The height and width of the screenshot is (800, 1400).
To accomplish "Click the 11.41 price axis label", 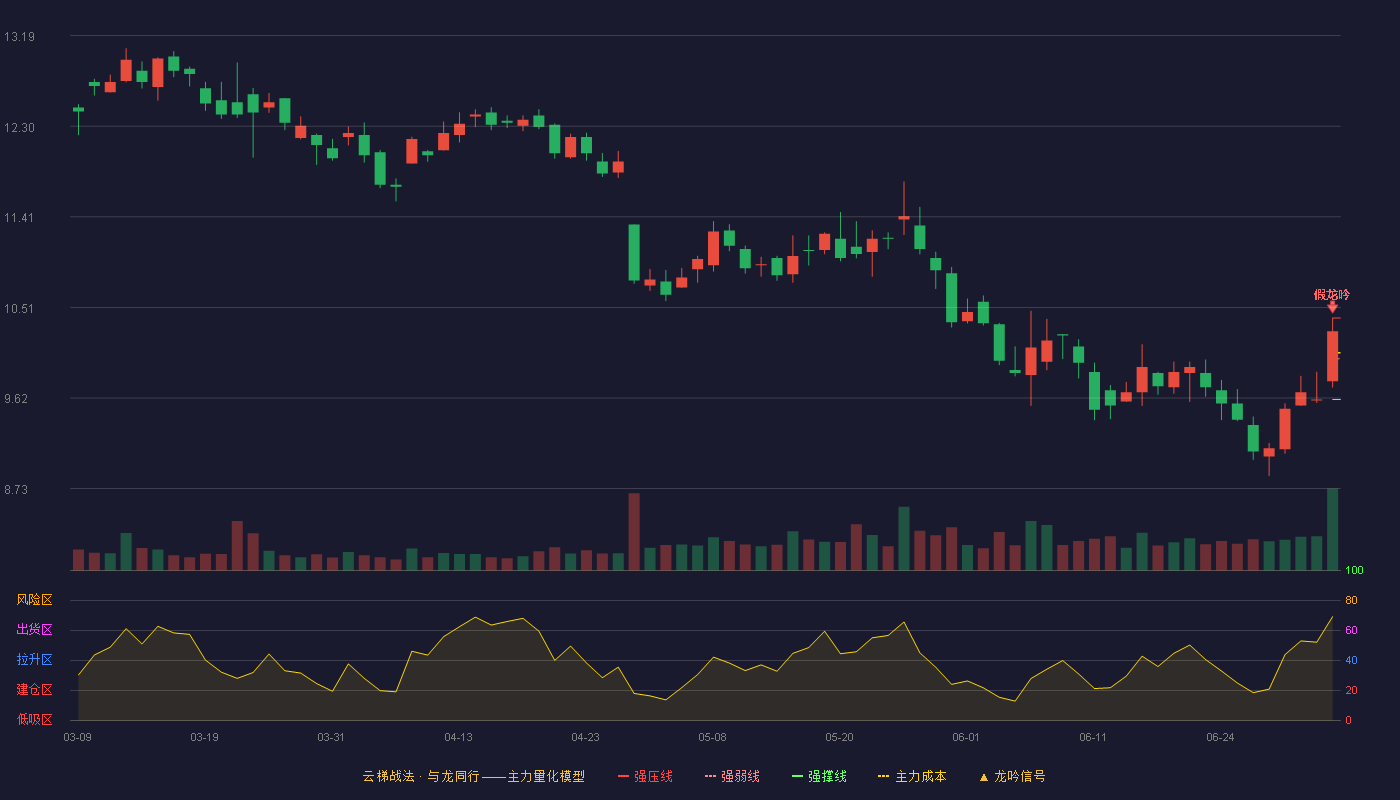I will pos(19,218).
